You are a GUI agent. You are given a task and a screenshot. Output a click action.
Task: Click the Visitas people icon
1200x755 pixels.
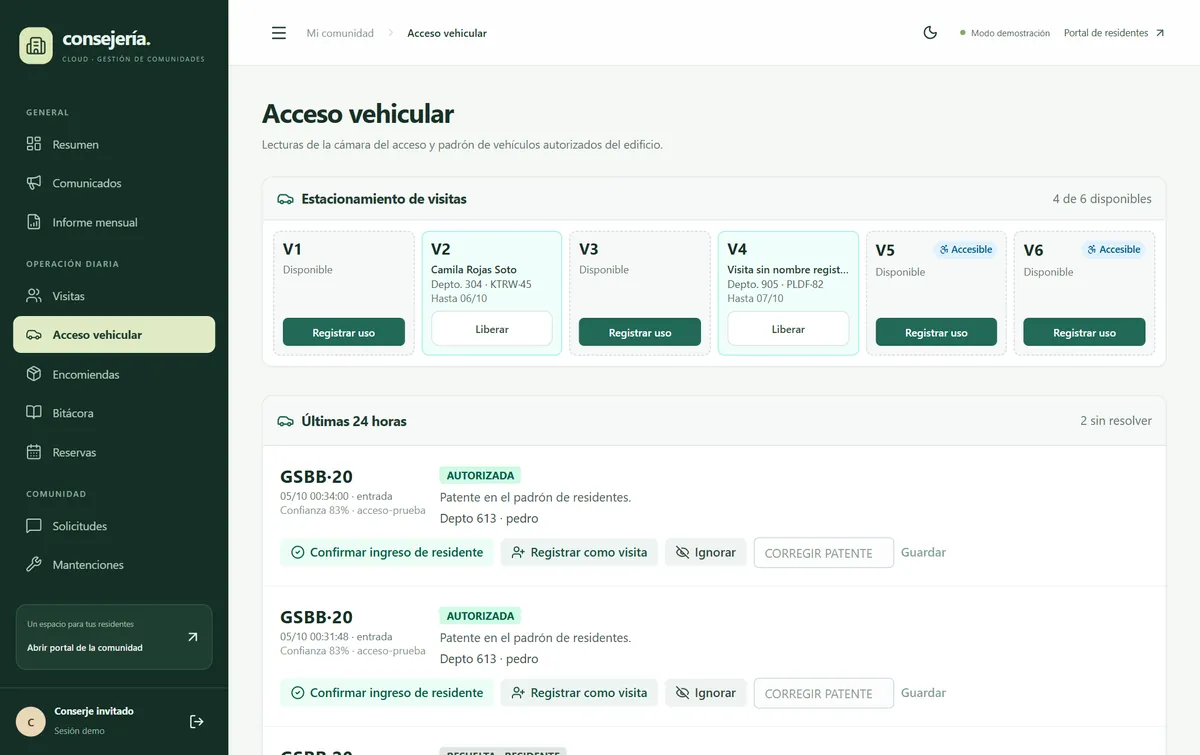[34, 296]
